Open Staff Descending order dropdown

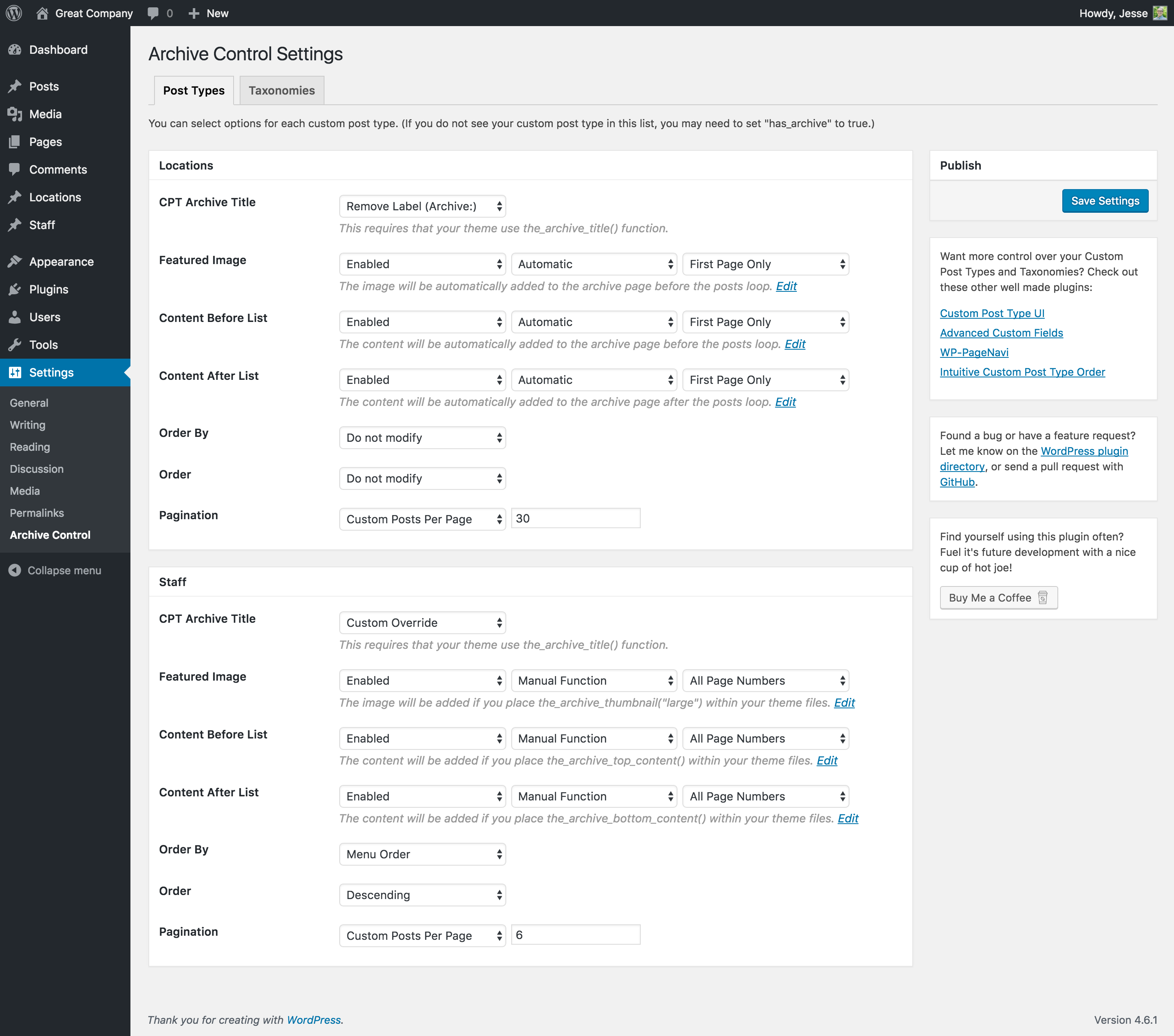tap(422, 895)
